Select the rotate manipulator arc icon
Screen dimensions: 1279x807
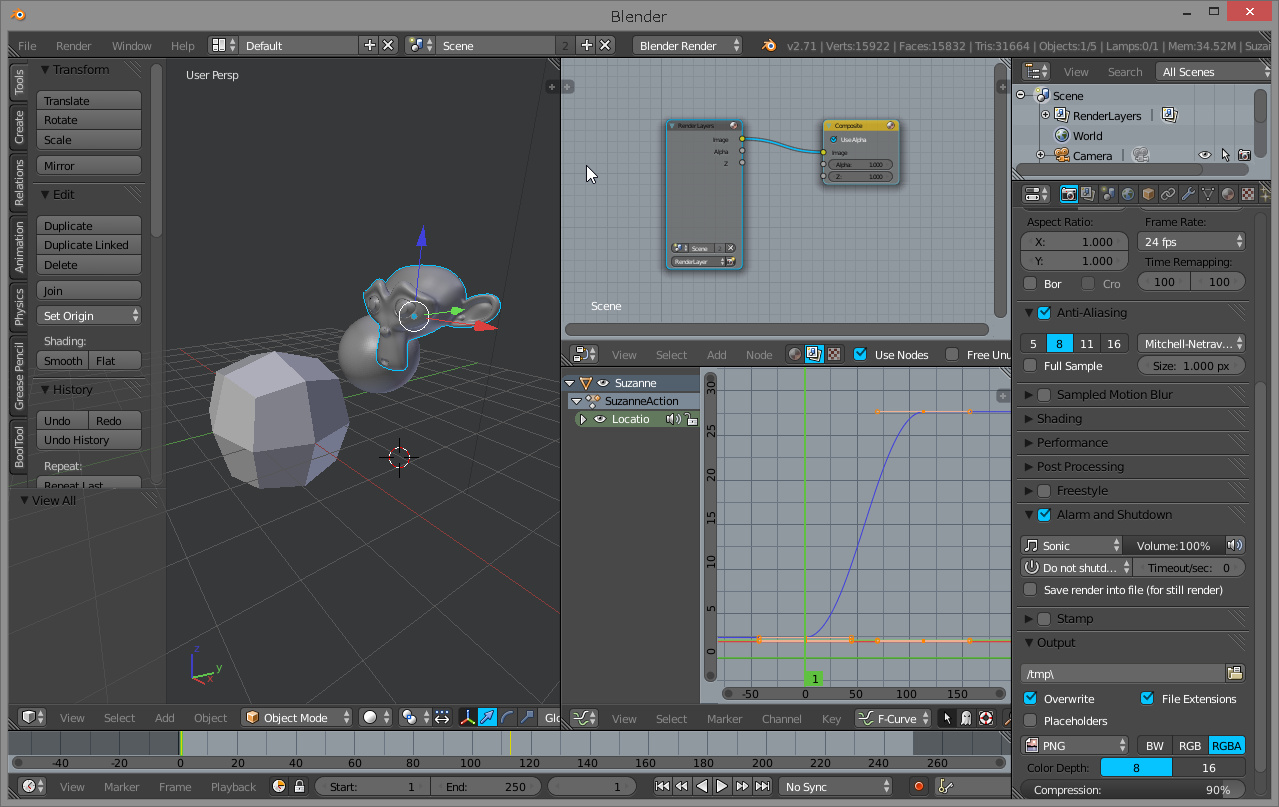click(x=507, y=717)
